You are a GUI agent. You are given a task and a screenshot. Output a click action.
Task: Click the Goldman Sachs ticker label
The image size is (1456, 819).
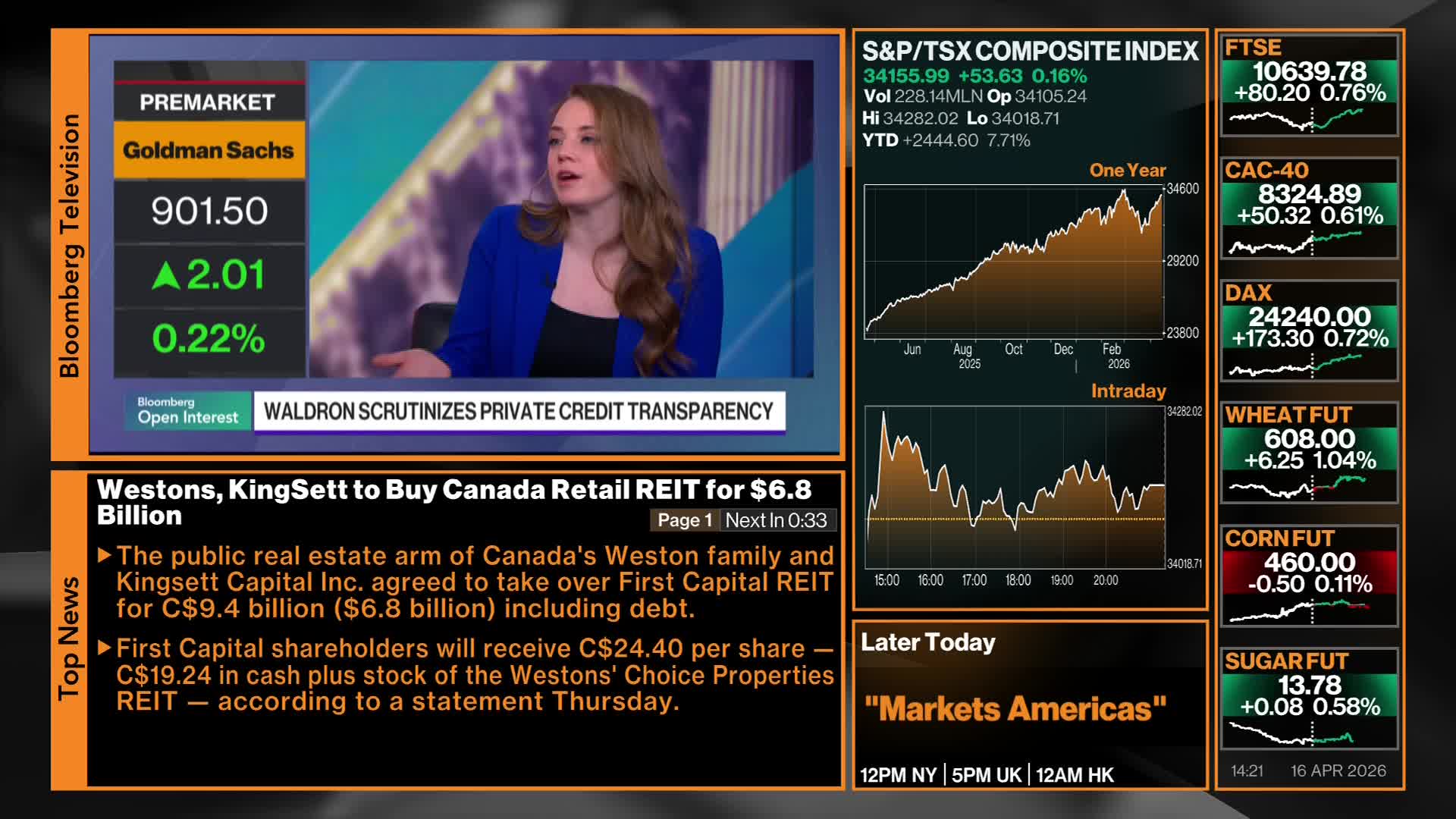209,150
